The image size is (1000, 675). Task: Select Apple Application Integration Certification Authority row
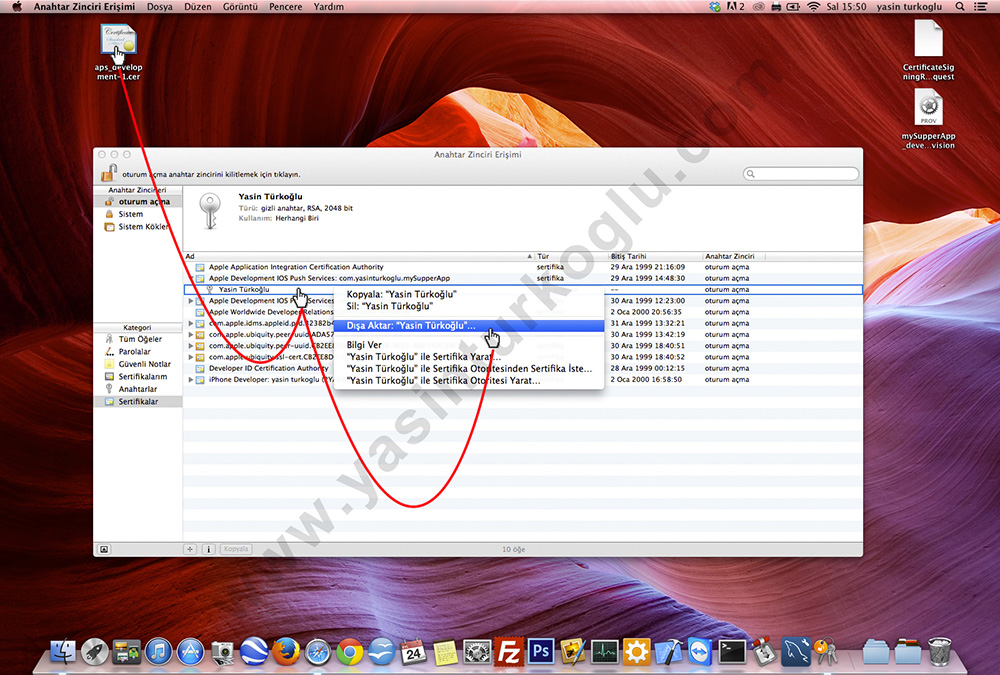pyautogui.click(x=522, y=267)
